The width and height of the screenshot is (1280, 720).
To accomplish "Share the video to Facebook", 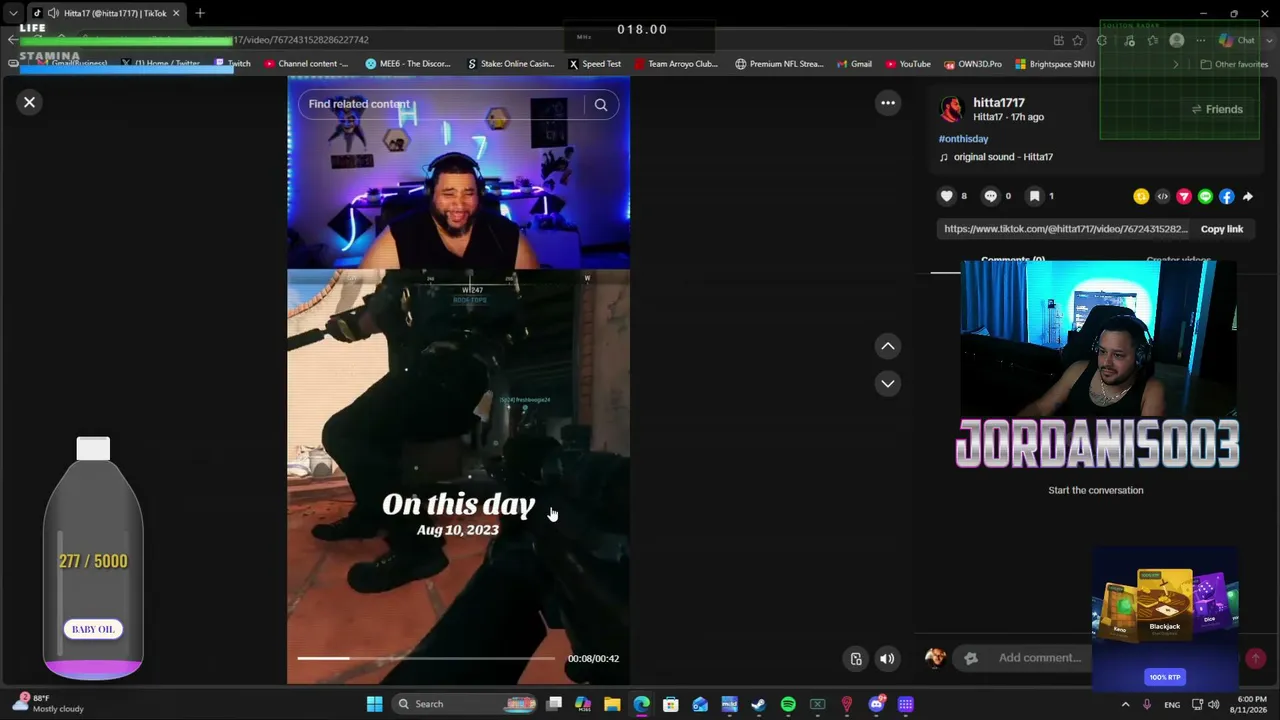I will 1226,197.
